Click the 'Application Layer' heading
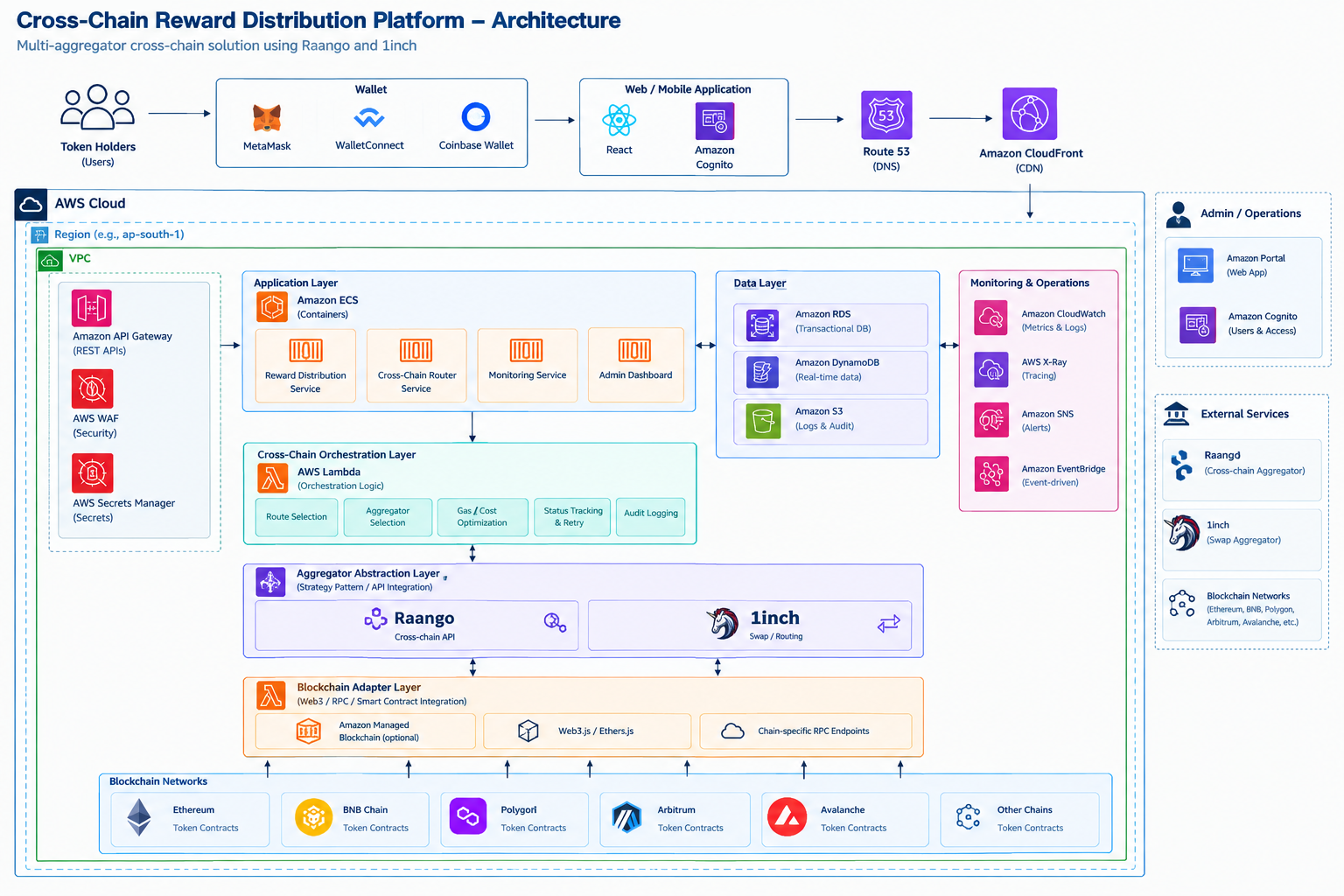 tap(296, 283)
